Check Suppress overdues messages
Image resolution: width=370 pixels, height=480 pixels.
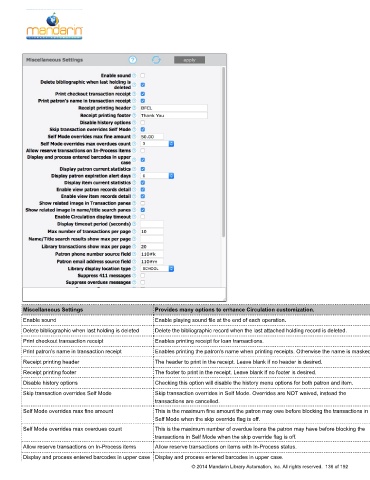pyautogui.click(x=143, y=283)
